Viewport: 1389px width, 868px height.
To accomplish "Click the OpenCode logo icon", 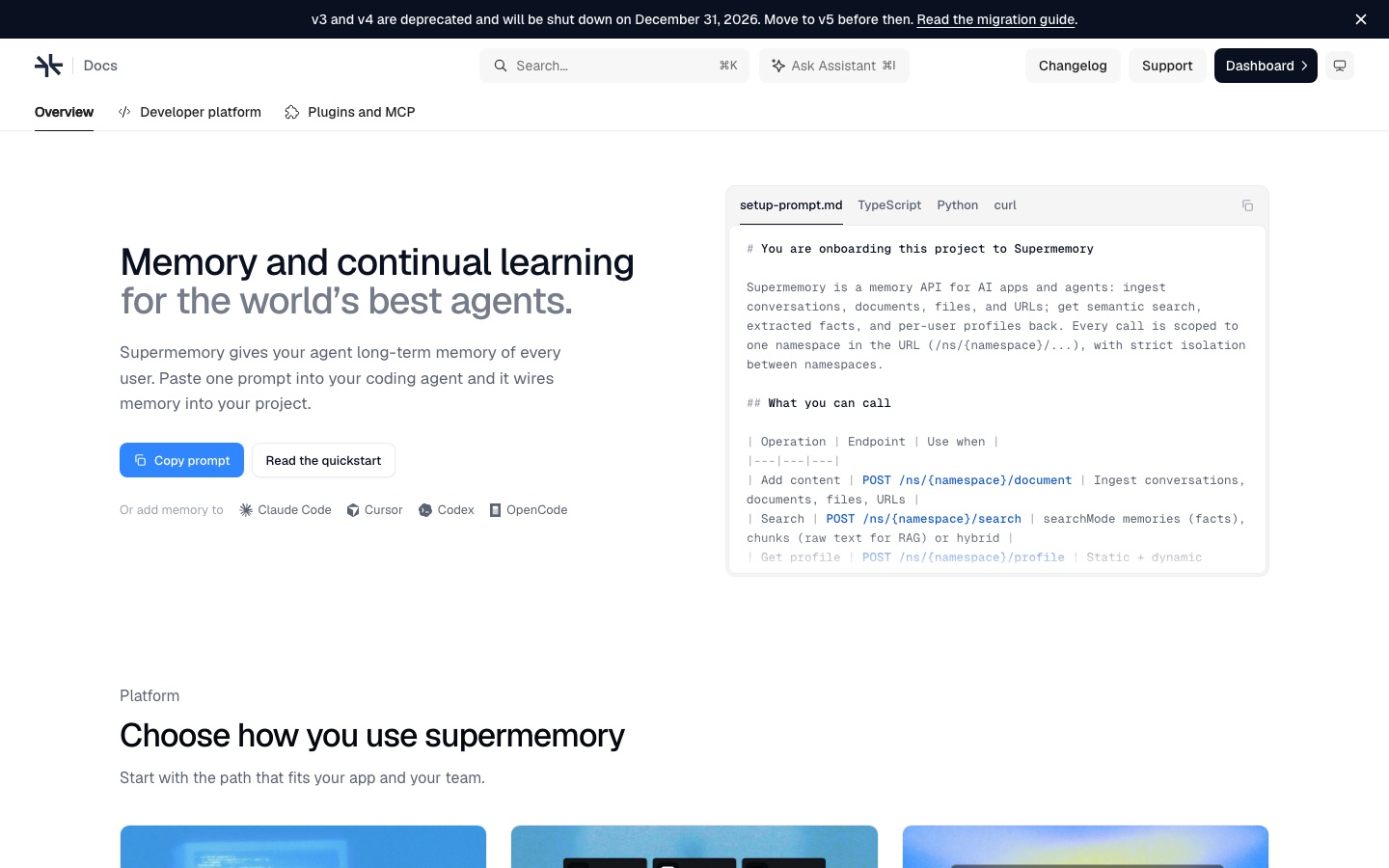I will click(495, 510).
